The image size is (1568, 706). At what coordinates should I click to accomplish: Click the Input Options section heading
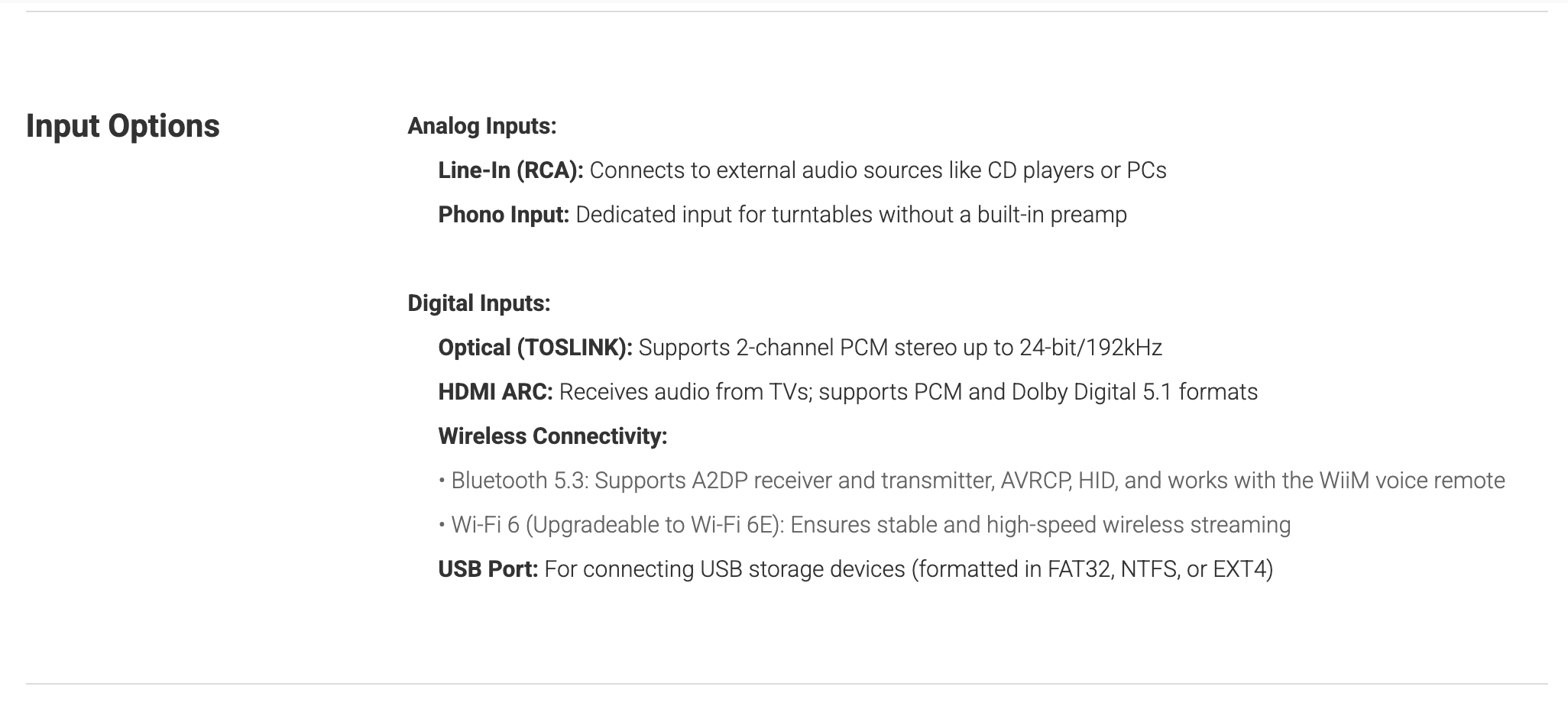(122, 126)
